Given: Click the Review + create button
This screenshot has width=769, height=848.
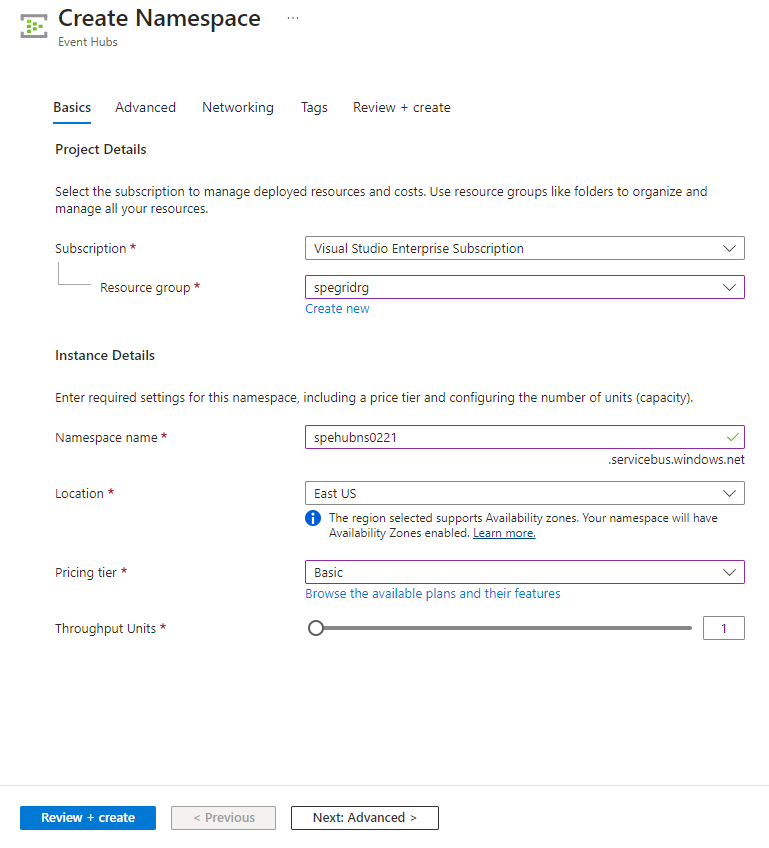Looking at the screenshot, I should click(88, 818).
